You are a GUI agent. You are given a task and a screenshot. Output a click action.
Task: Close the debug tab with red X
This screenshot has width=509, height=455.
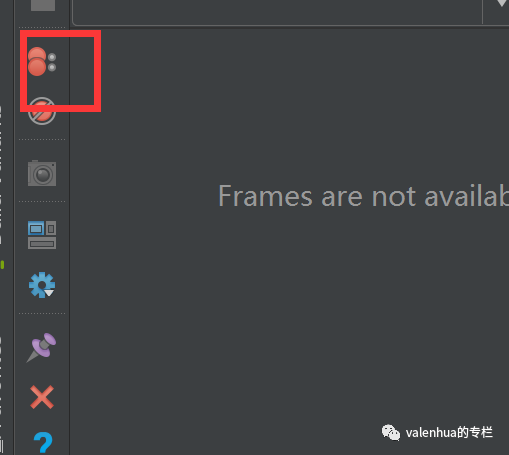coord(42,397)
